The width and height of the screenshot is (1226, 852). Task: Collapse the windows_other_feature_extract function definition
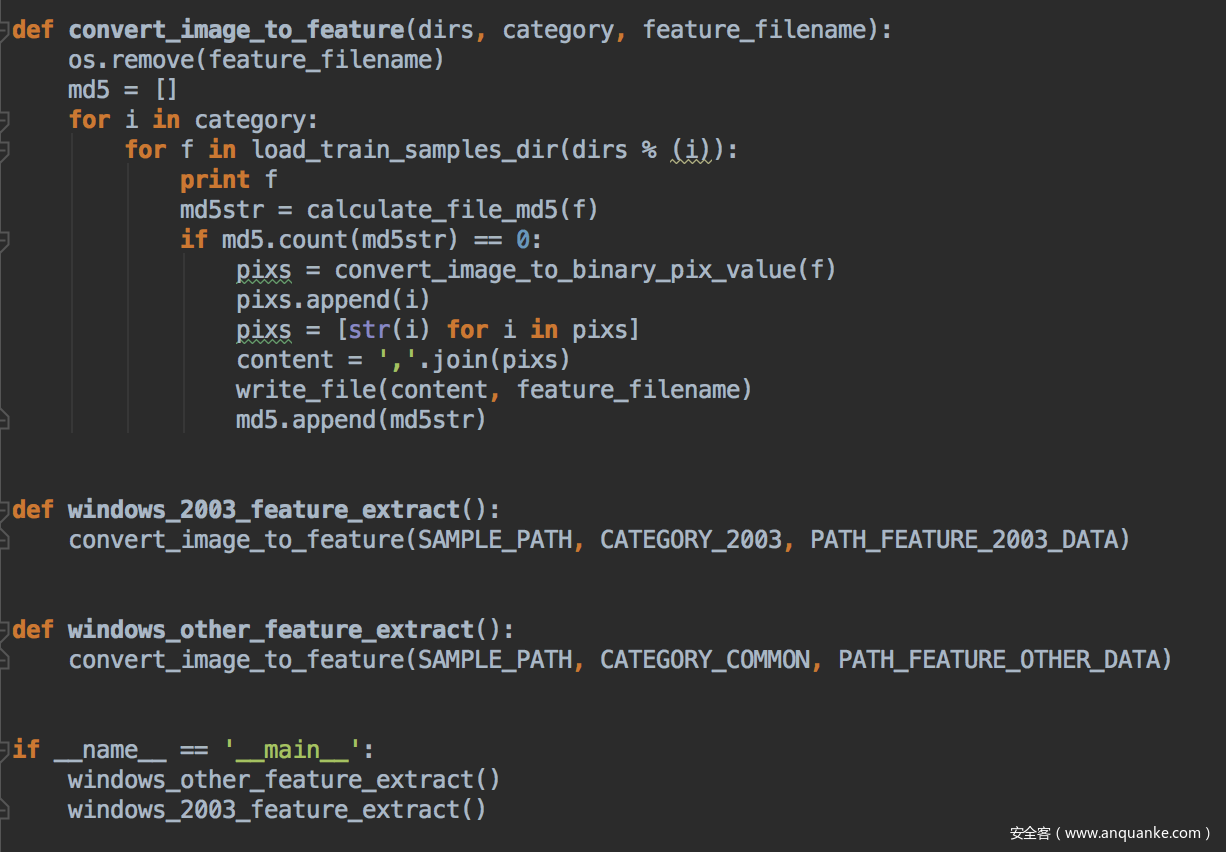(5, 630)
